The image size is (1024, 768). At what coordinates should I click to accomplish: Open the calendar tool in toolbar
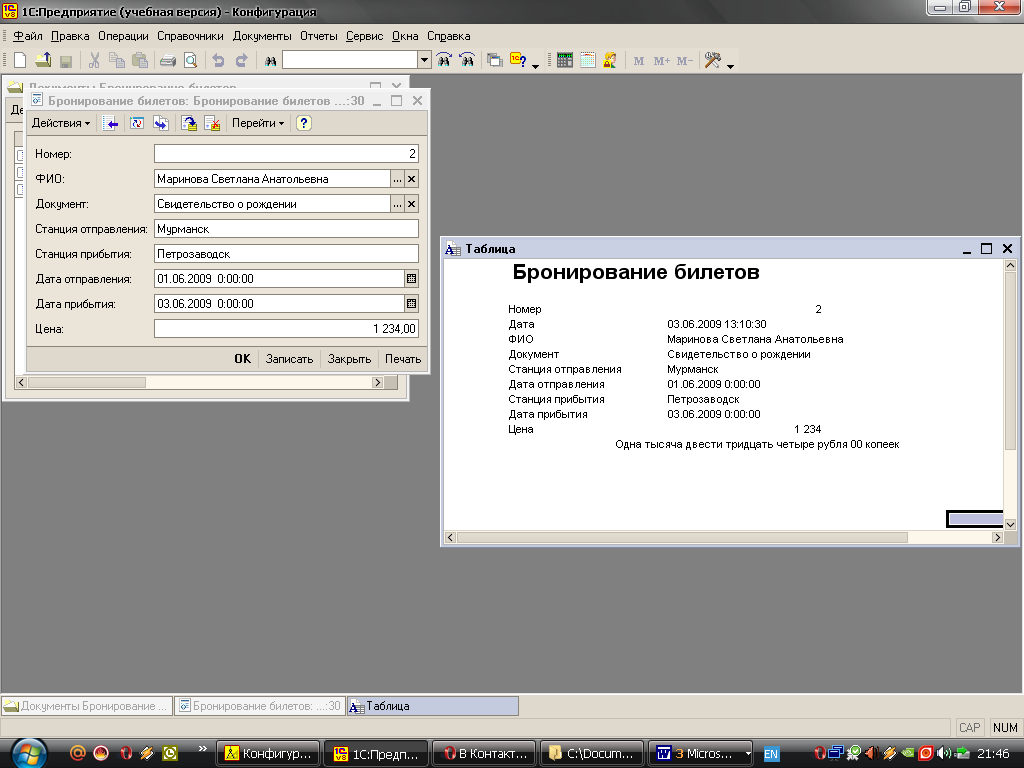587,61
